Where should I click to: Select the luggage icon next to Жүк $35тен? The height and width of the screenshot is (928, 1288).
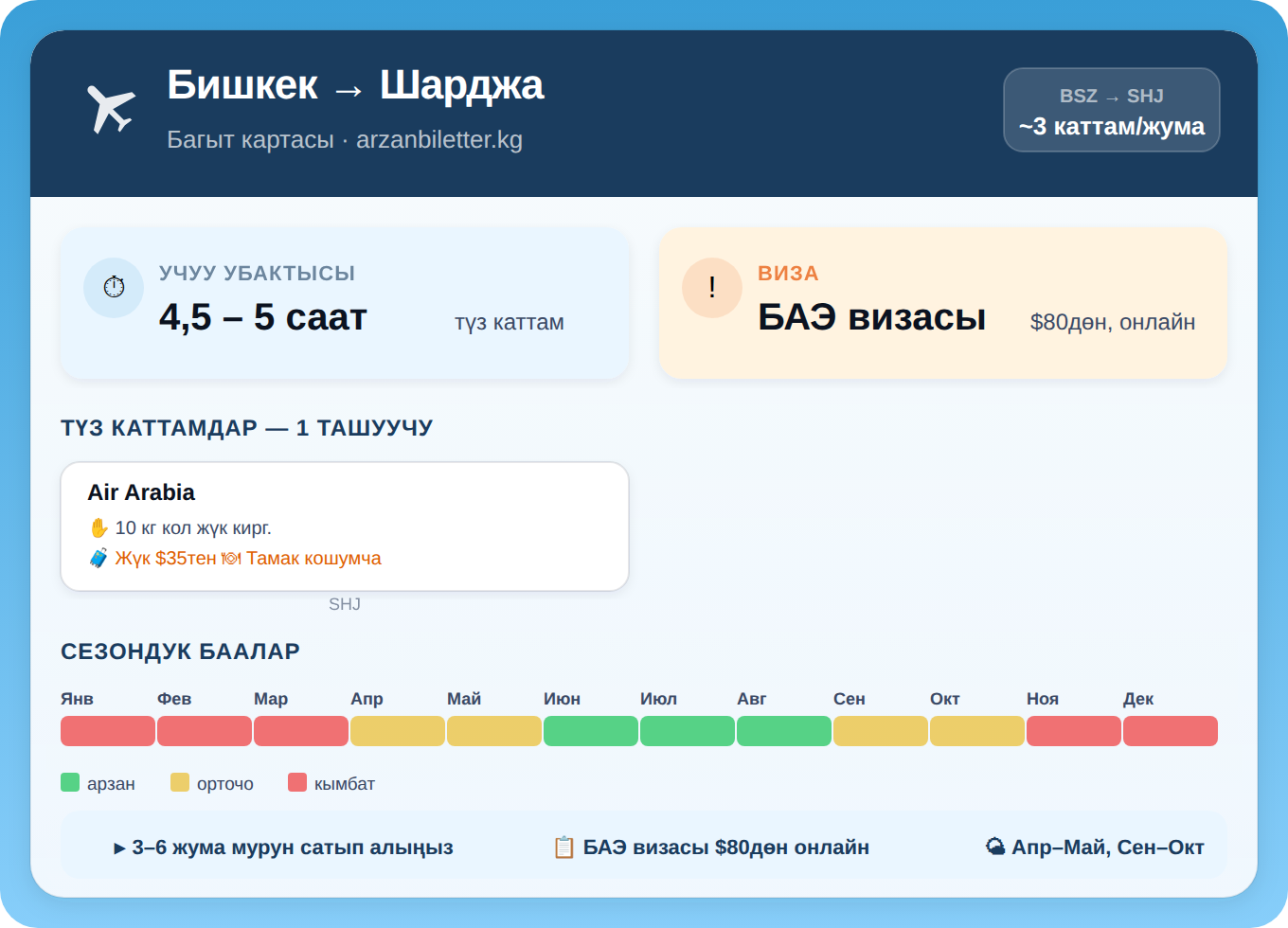98,559
